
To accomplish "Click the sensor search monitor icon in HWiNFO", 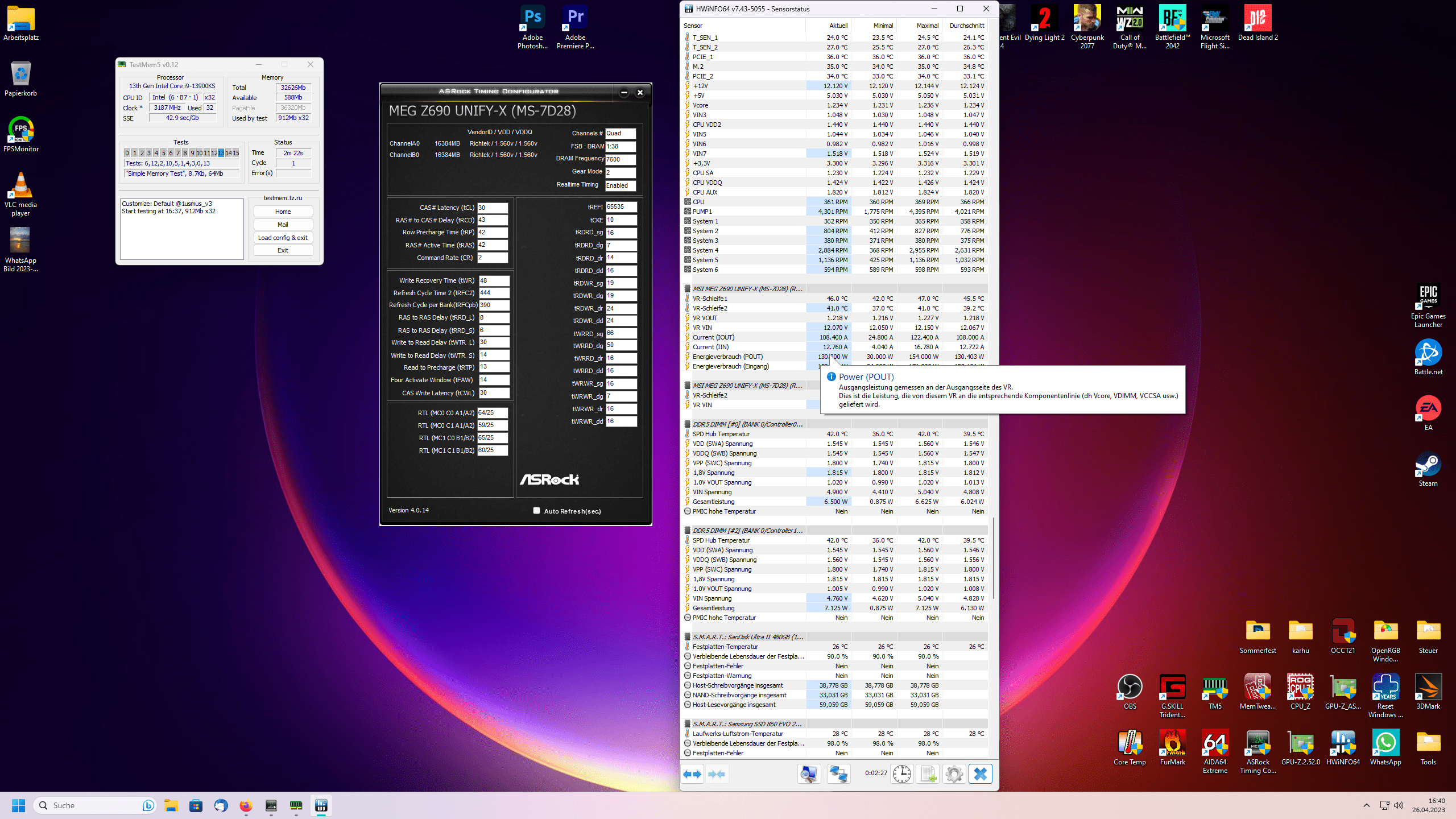I will pyautogui.click(x=809, y=774).
